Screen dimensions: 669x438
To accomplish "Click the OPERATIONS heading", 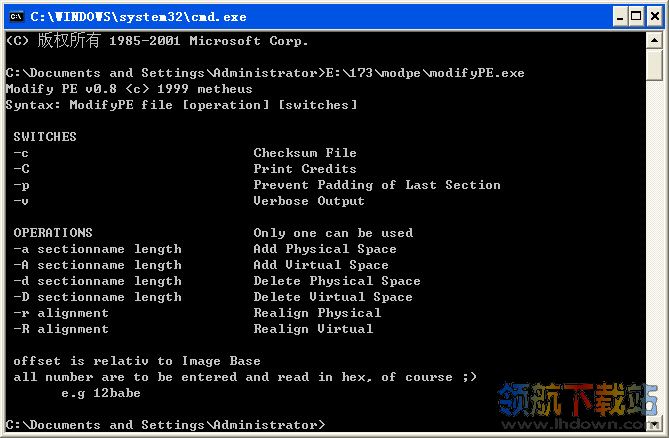I will coord(53,233).
